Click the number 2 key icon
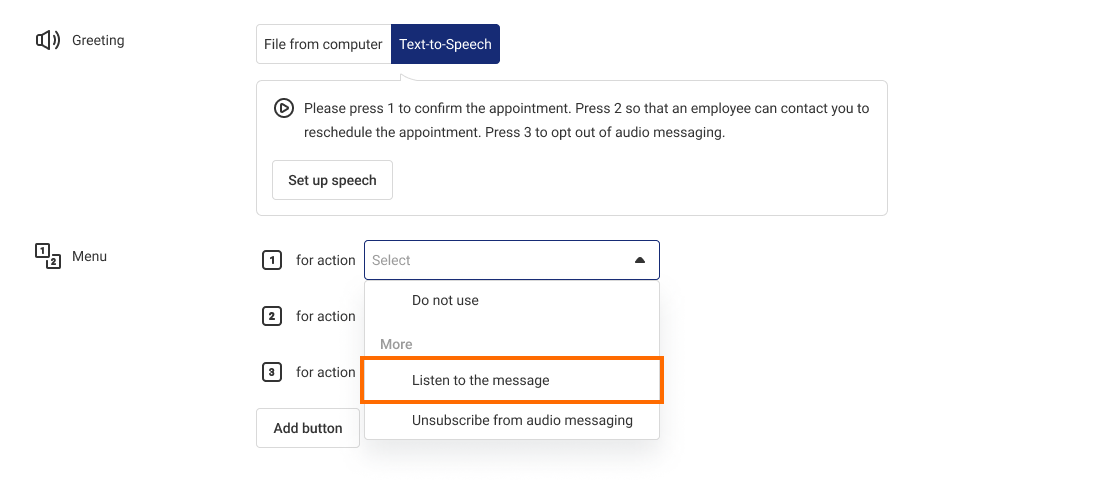This screenshot has height=488, width=1112. pyautogui.click(x=272, y=316)
